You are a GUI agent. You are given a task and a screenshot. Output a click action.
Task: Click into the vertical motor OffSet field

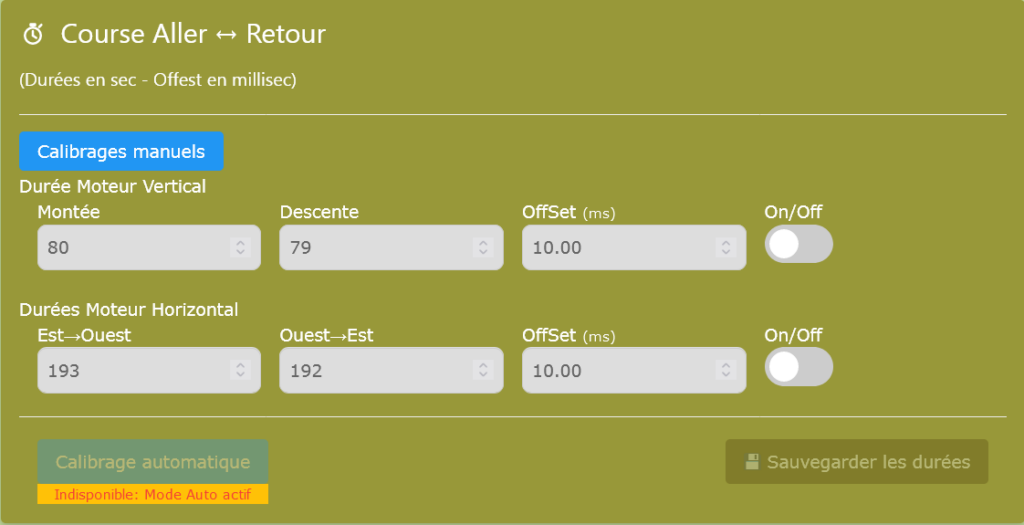tap(616, 247)
